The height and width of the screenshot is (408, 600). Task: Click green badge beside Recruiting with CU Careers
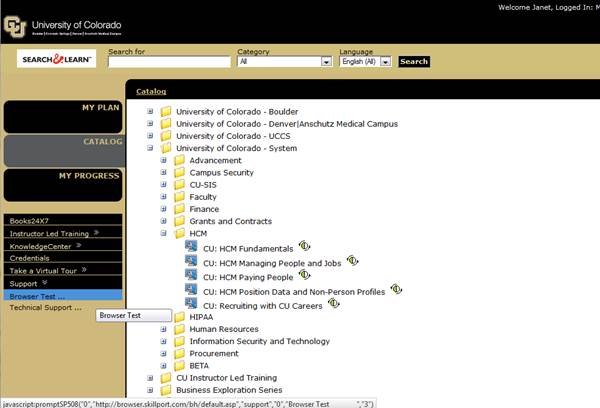point(334,303)
